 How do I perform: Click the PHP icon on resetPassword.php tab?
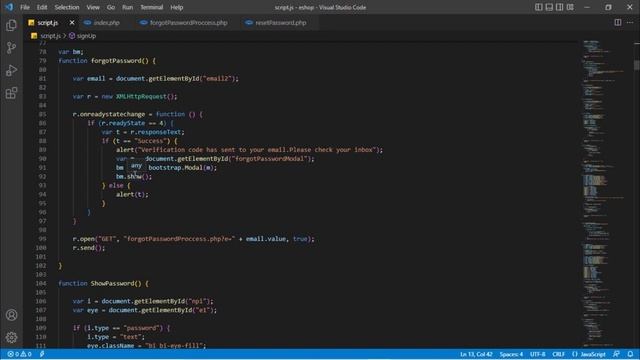pos(249,23)
